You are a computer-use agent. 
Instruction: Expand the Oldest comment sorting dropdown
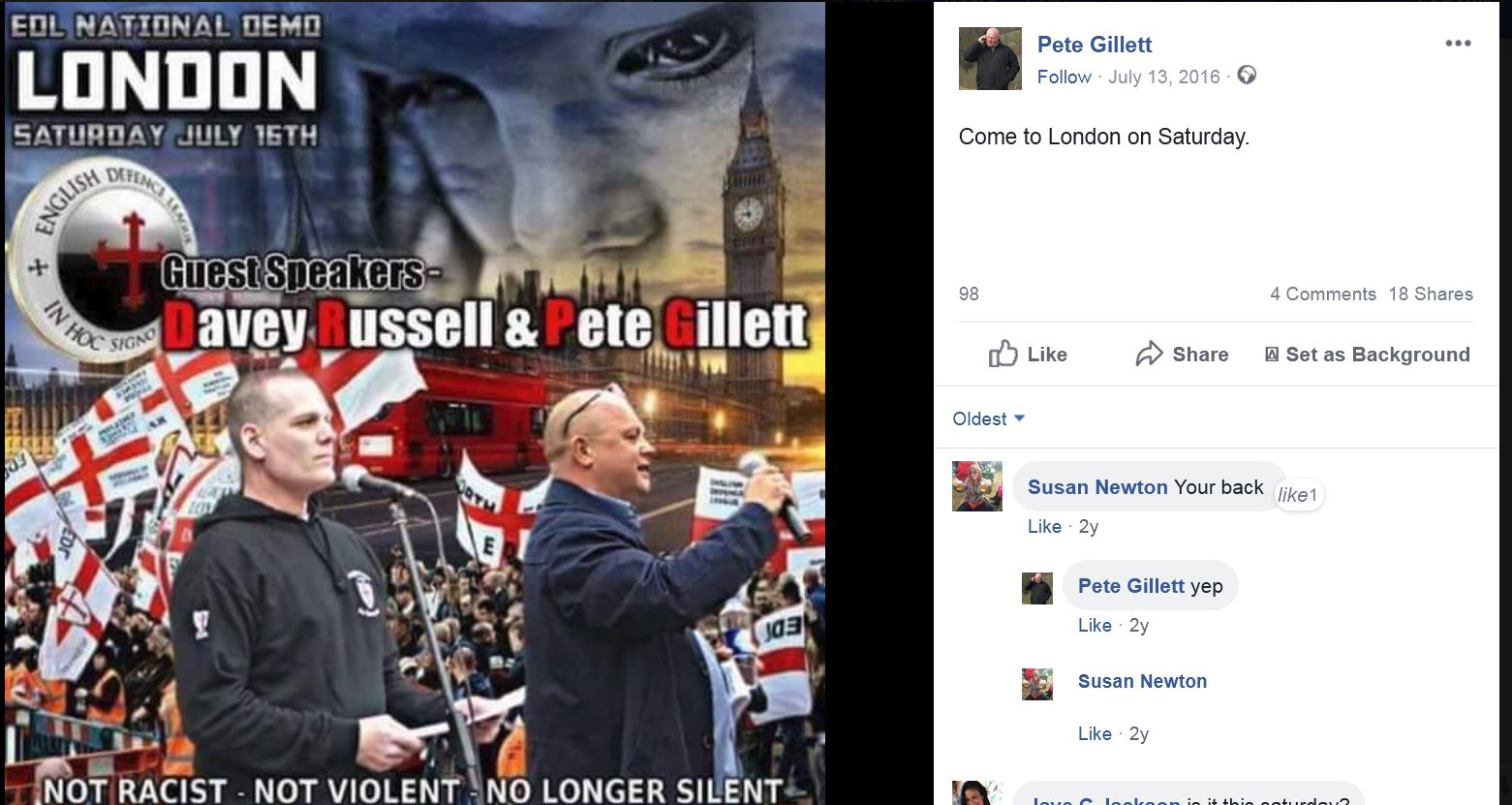click(x=989, y=418)
